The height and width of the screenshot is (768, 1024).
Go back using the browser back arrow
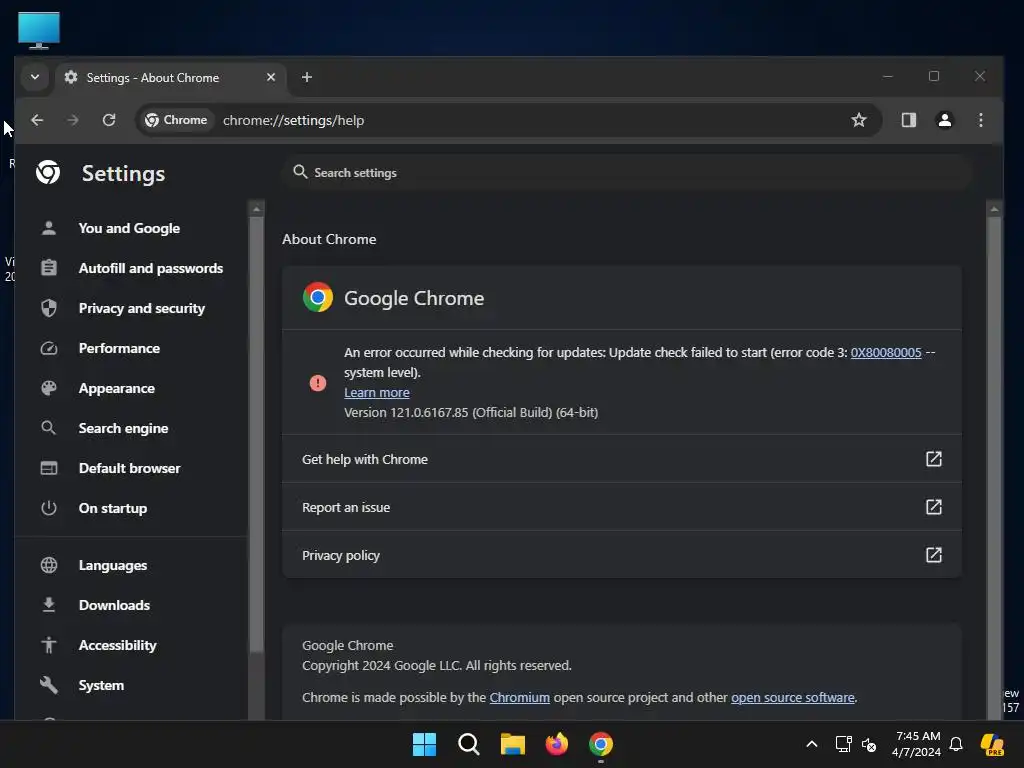pos(37,120)
